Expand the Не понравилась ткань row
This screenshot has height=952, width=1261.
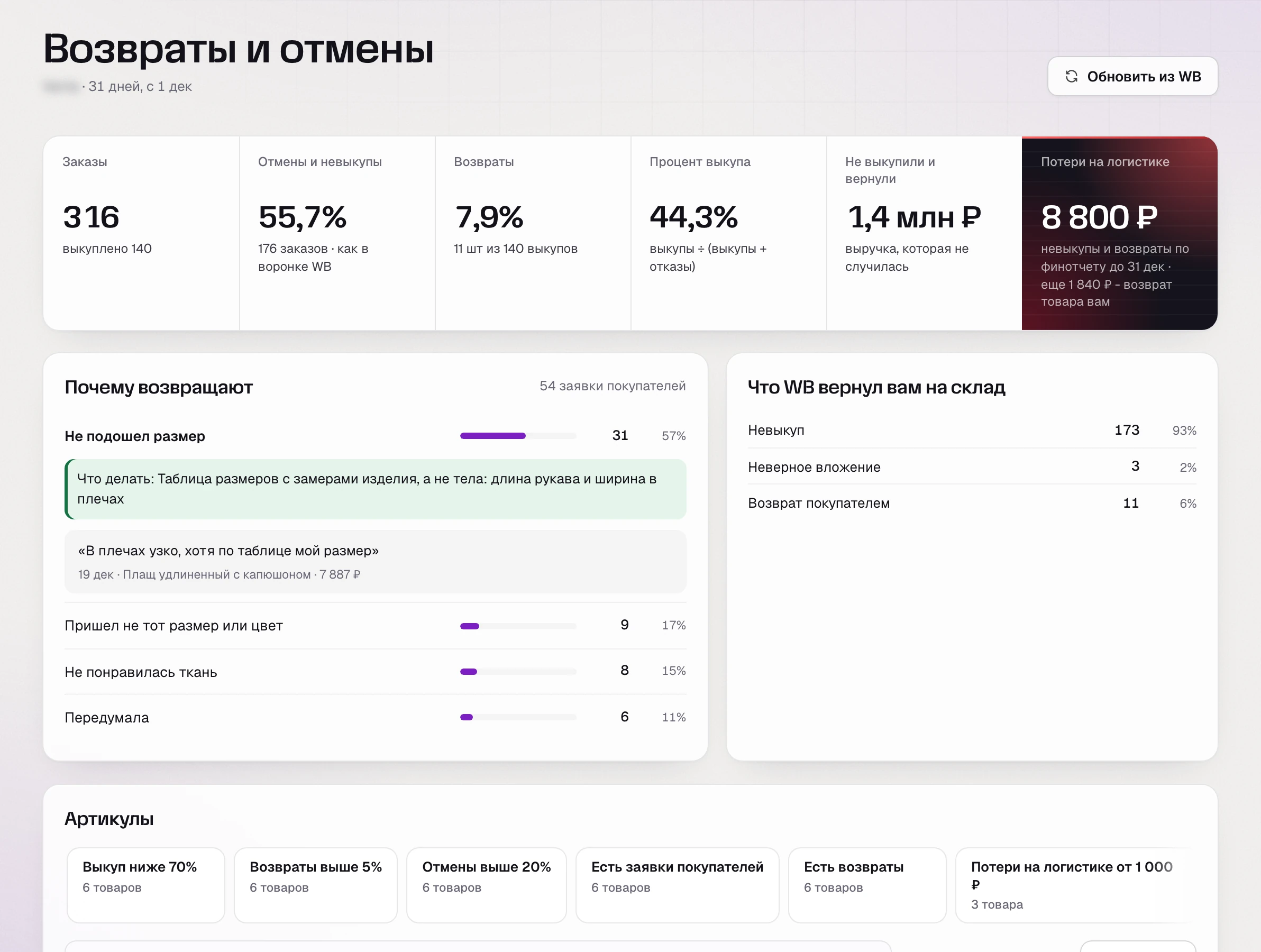[x=375, y=672]
